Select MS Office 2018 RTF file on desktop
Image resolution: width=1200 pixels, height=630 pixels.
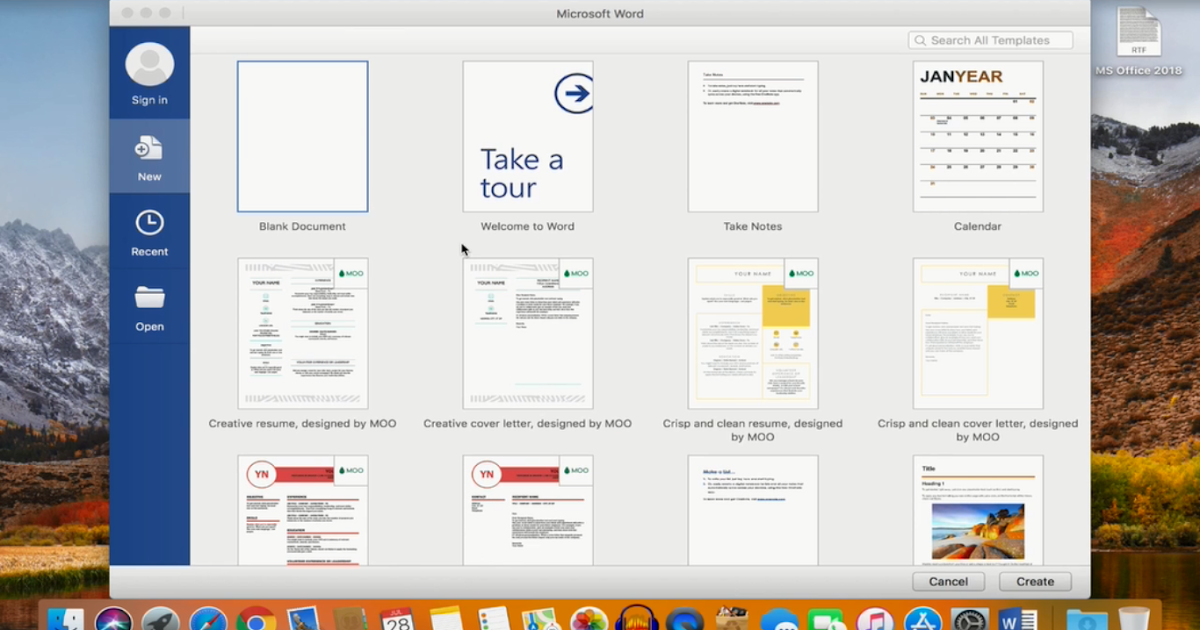coord(1138,41)
